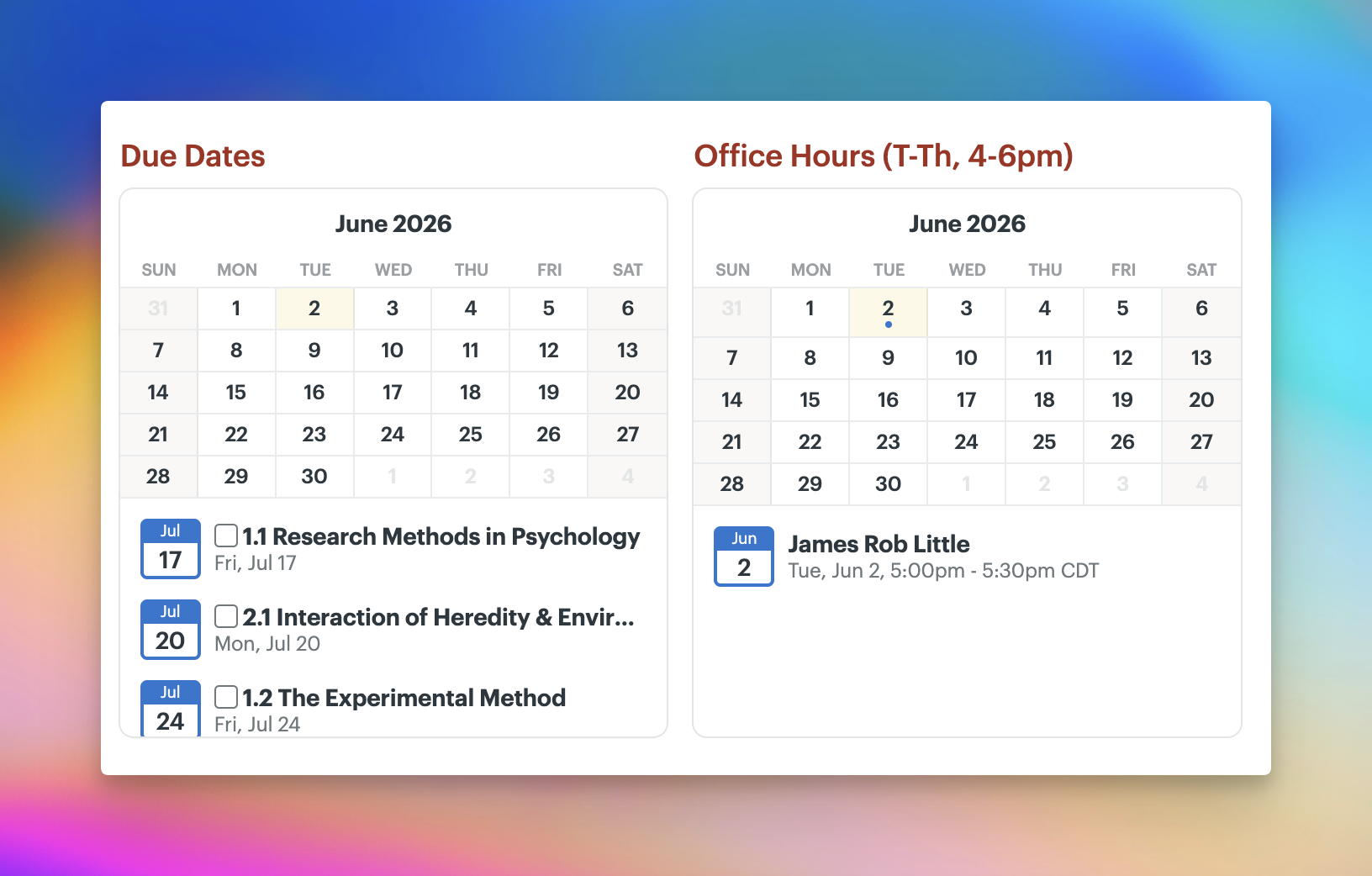Click the Office Hours (T-Th, 4-6pm) heading
Image resolution: width=1372 pixels, height=876 pixels.
tap(884, 156)
